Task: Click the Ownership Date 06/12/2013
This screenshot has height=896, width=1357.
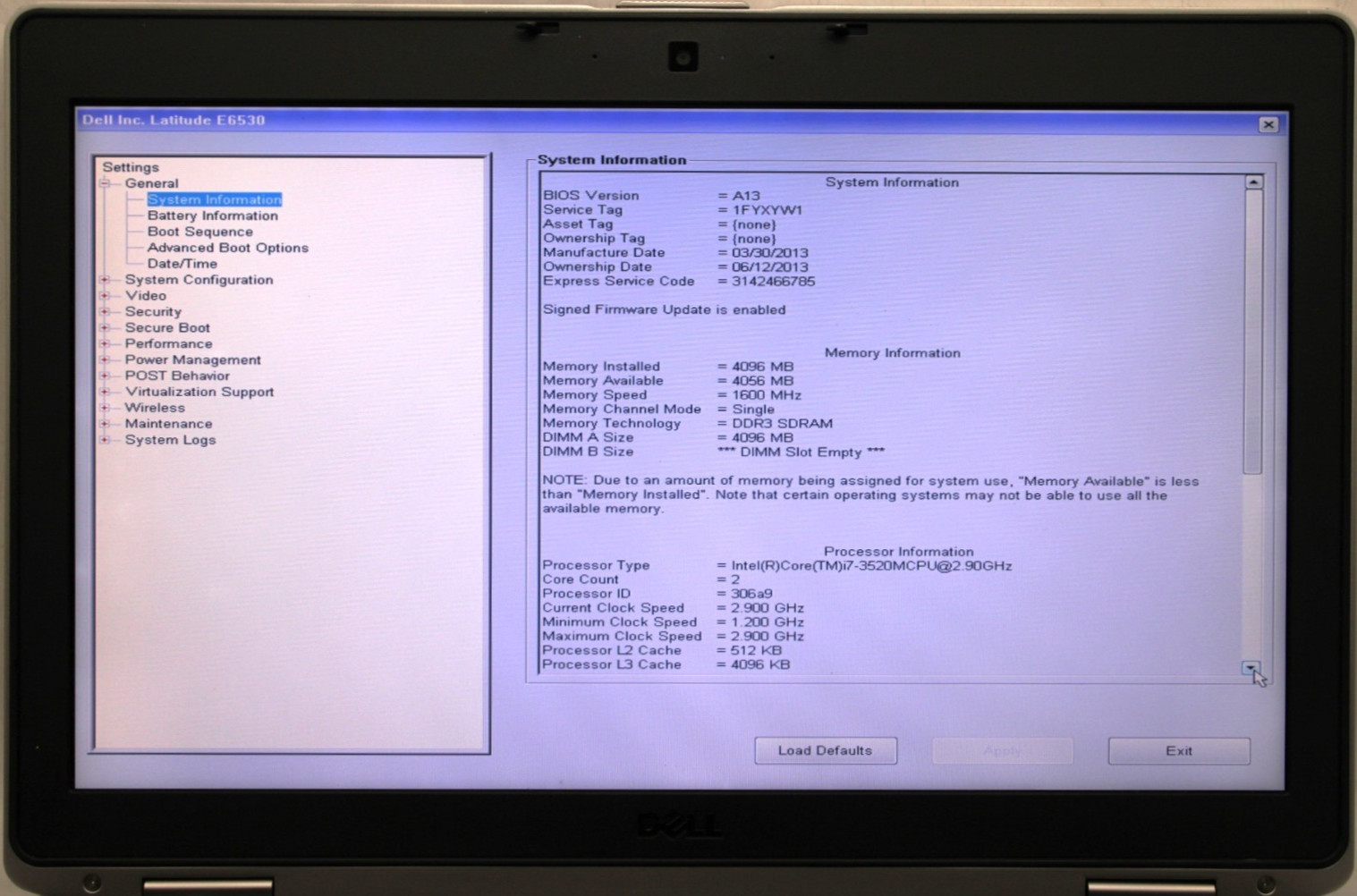Action: 770,267
